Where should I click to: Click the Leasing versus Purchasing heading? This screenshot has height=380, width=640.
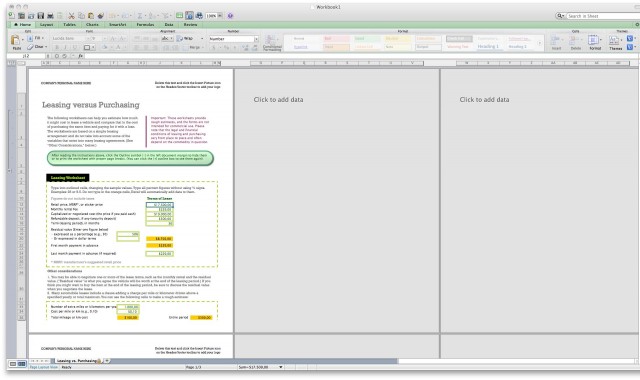(91, 105)
